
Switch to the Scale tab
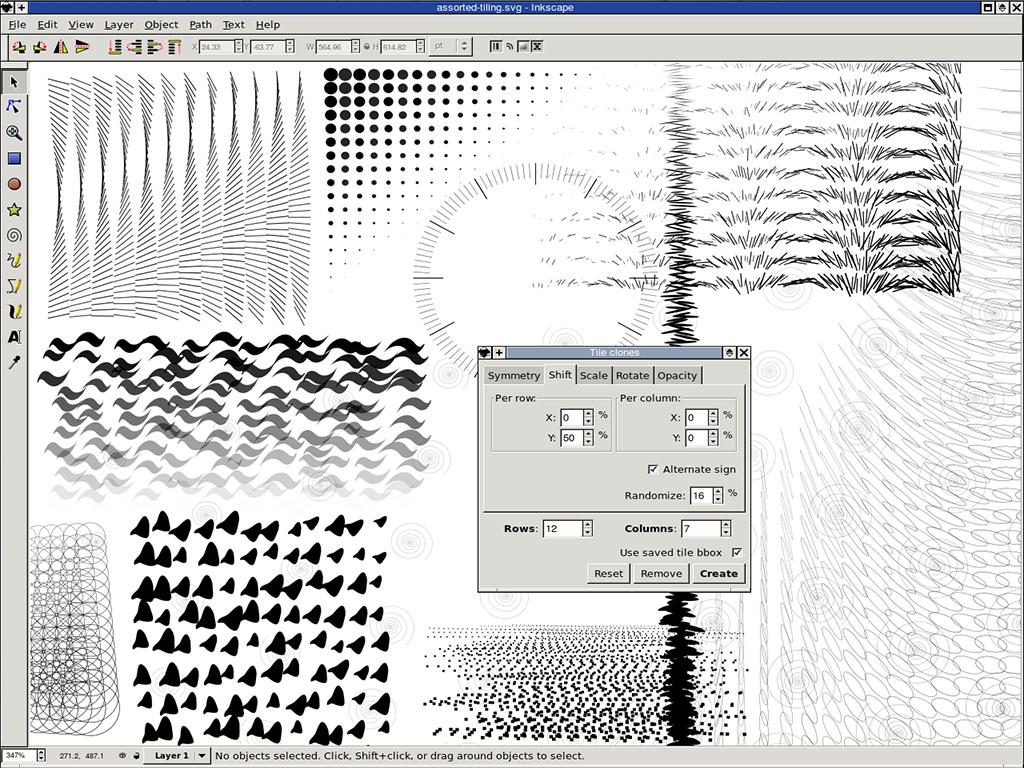594,376
